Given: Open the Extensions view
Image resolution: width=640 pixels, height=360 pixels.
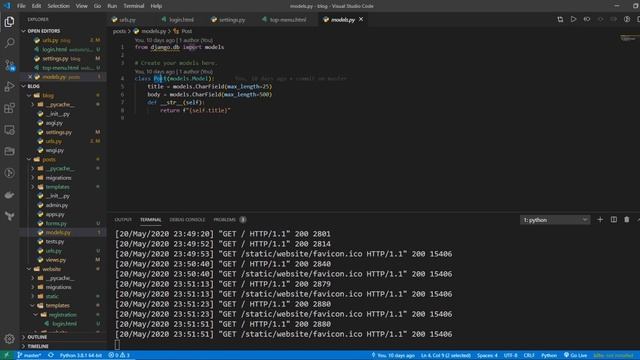Looking at the screenshot, I should [x=9, y=108].
